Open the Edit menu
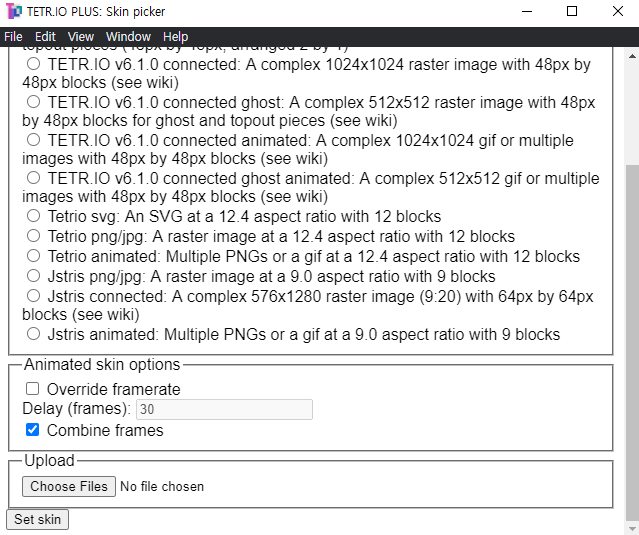 tap(45, 37)
